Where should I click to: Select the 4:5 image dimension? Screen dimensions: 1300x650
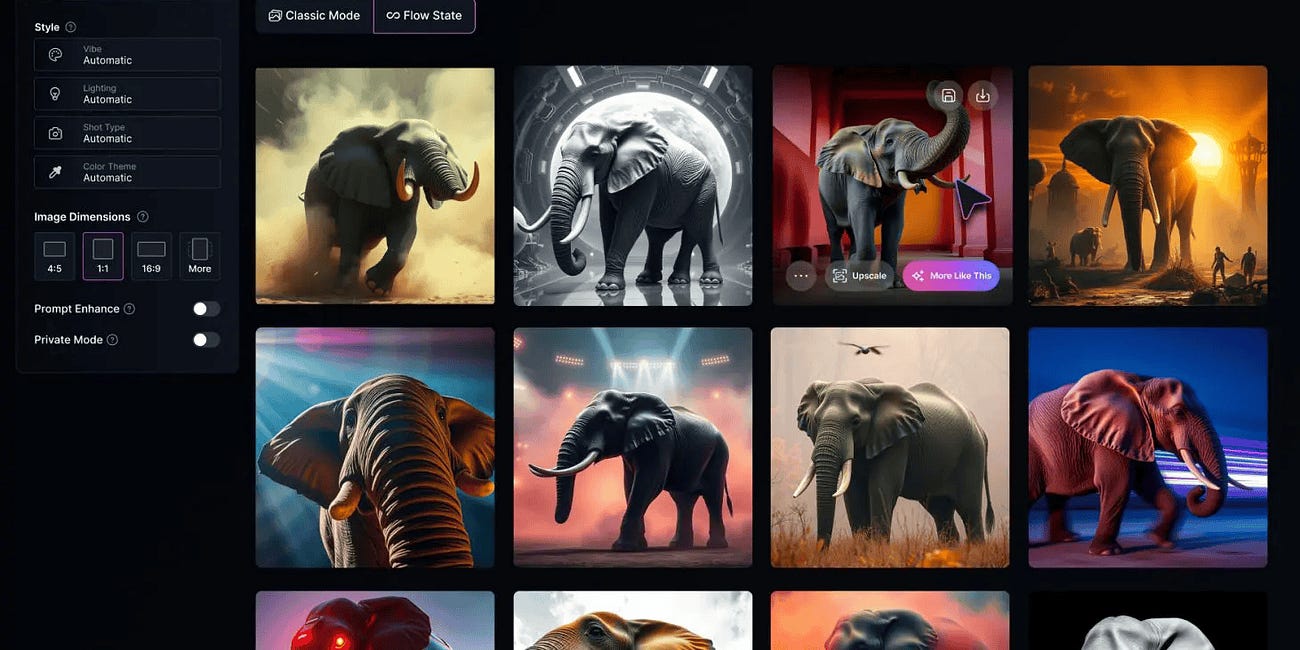pos(54,256)
